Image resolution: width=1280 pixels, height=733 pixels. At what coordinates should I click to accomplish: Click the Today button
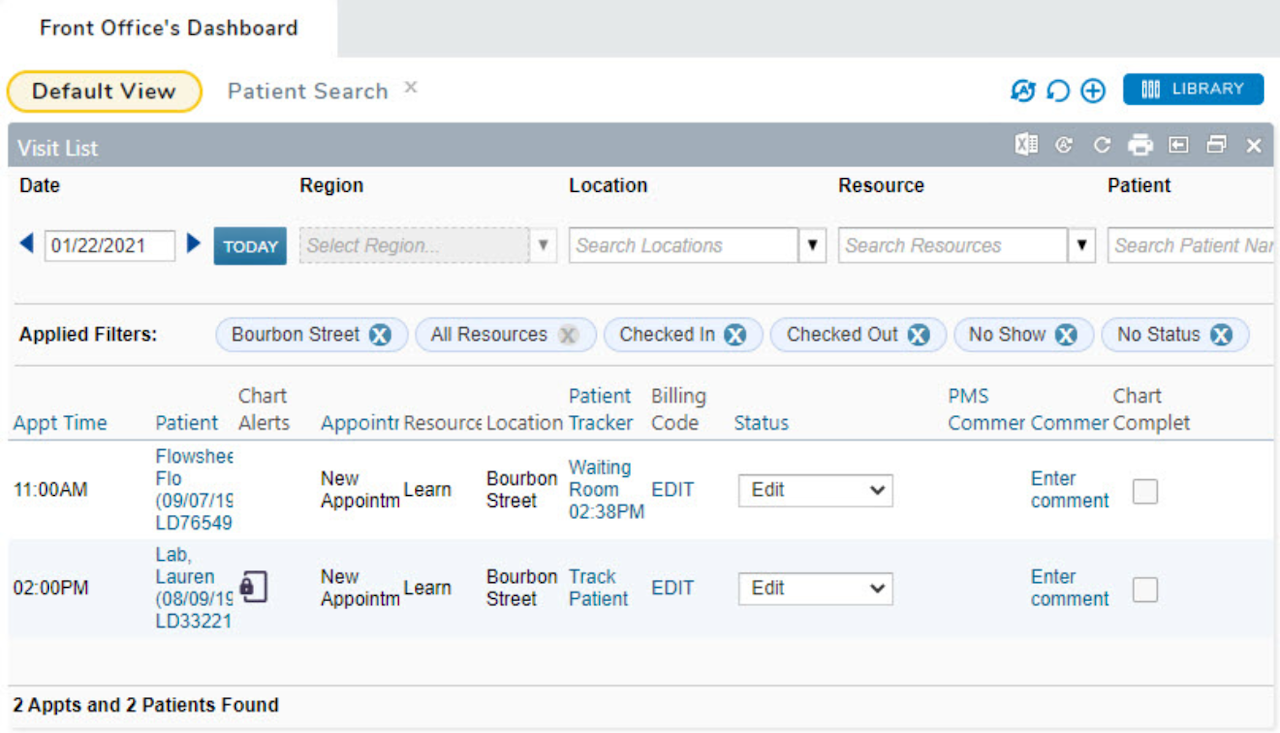point(249,245)
